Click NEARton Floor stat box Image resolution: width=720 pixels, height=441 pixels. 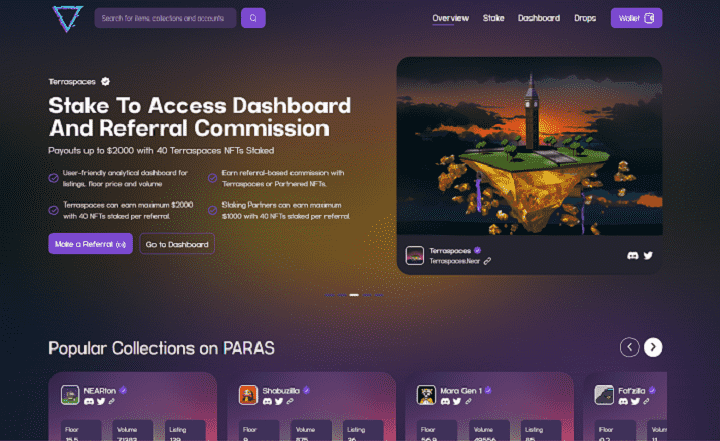tap(81, 430)
